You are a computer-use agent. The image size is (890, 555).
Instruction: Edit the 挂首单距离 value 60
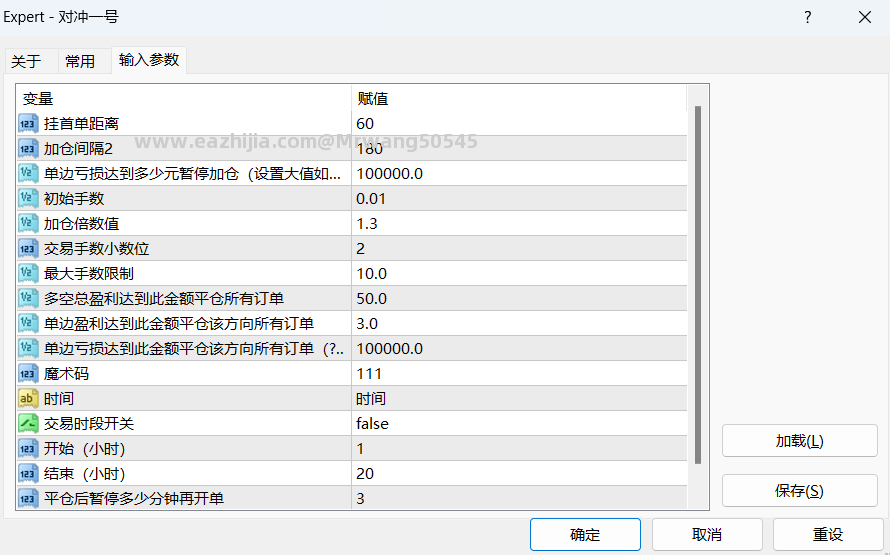519,124
